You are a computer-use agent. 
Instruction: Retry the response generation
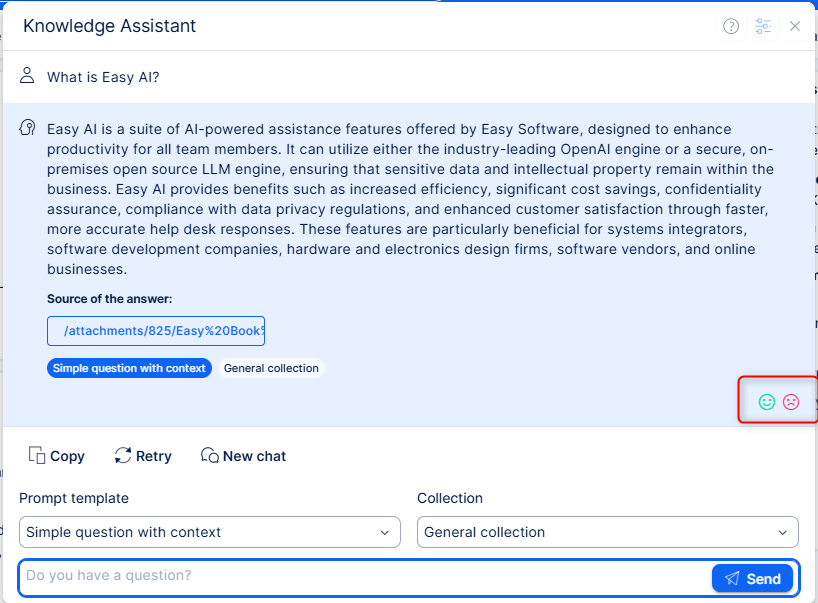[x=143, y=456]
